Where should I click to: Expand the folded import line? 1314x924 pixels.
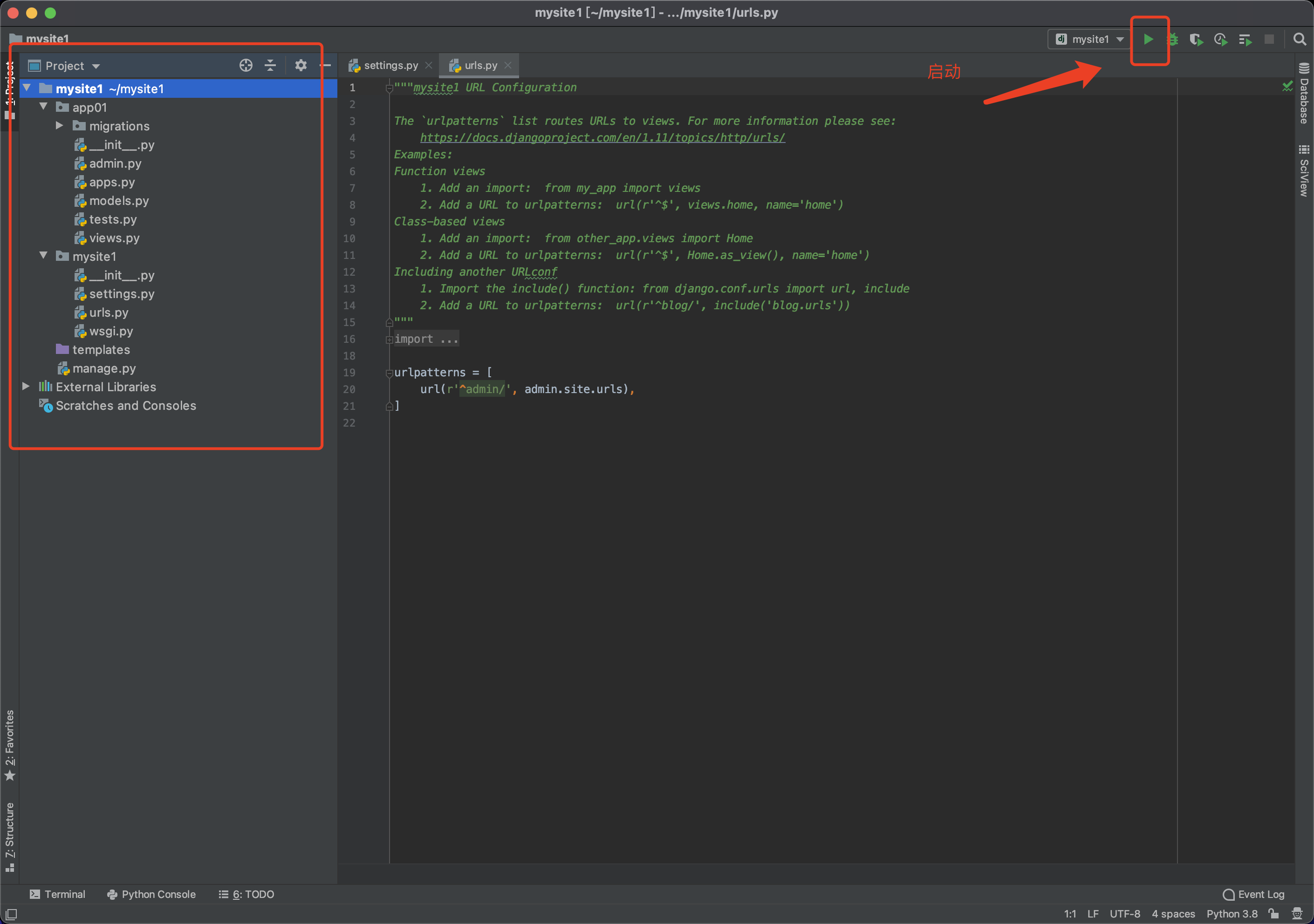pos(389,339)
